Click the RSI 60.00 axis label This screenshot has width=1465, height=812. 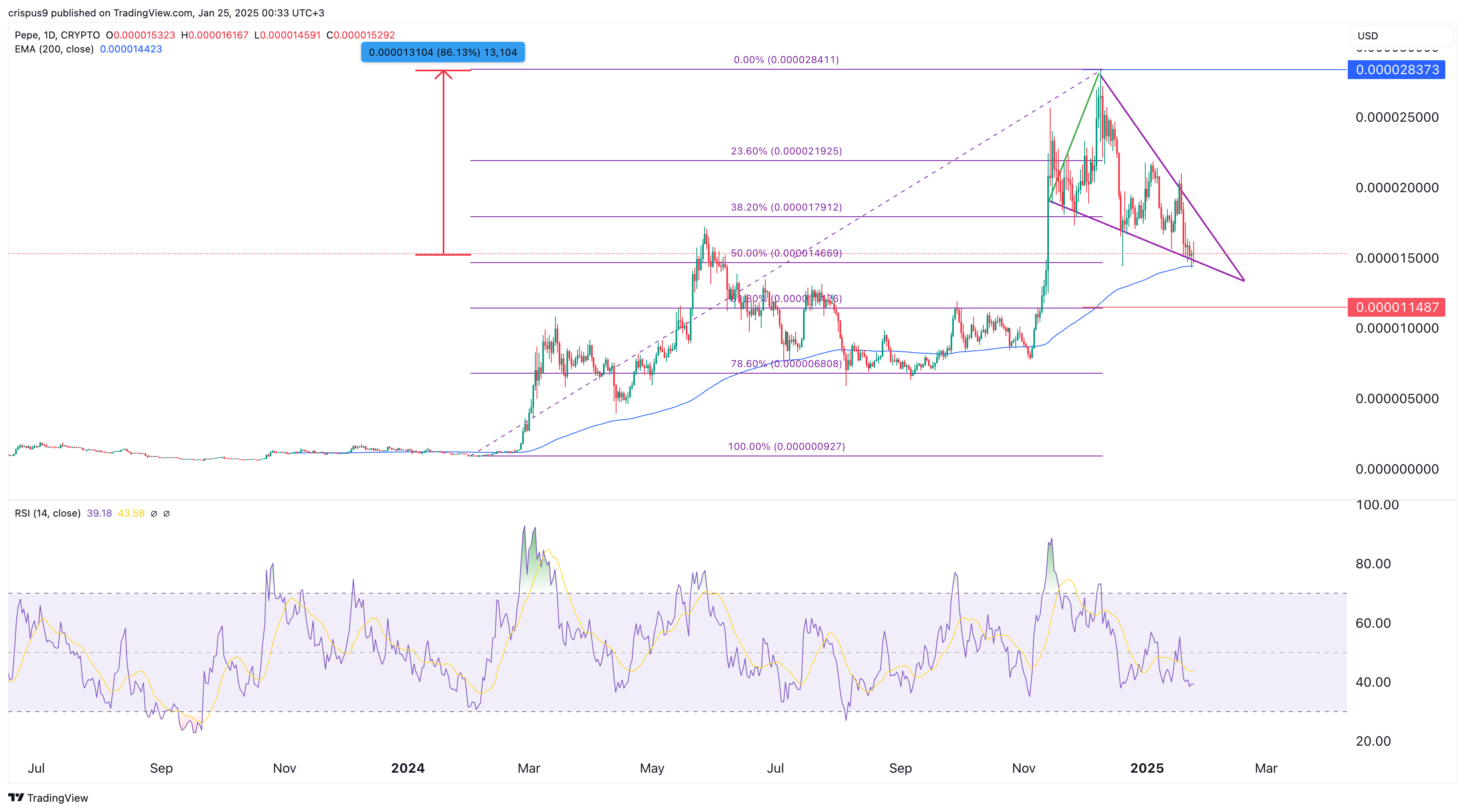1373,624
